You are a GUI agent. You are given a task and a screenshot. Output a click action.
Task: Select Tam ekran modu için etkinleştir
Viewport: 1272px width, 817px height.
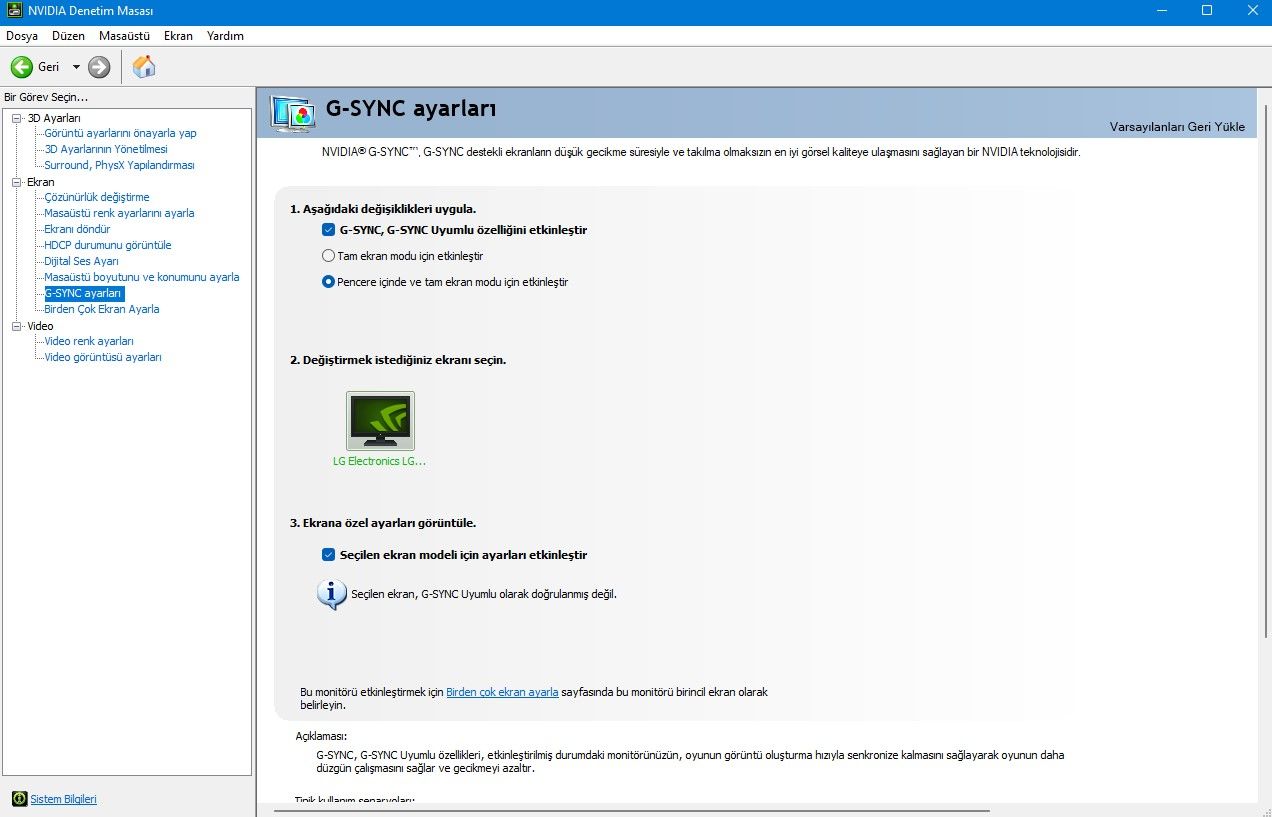click(328, 256)
